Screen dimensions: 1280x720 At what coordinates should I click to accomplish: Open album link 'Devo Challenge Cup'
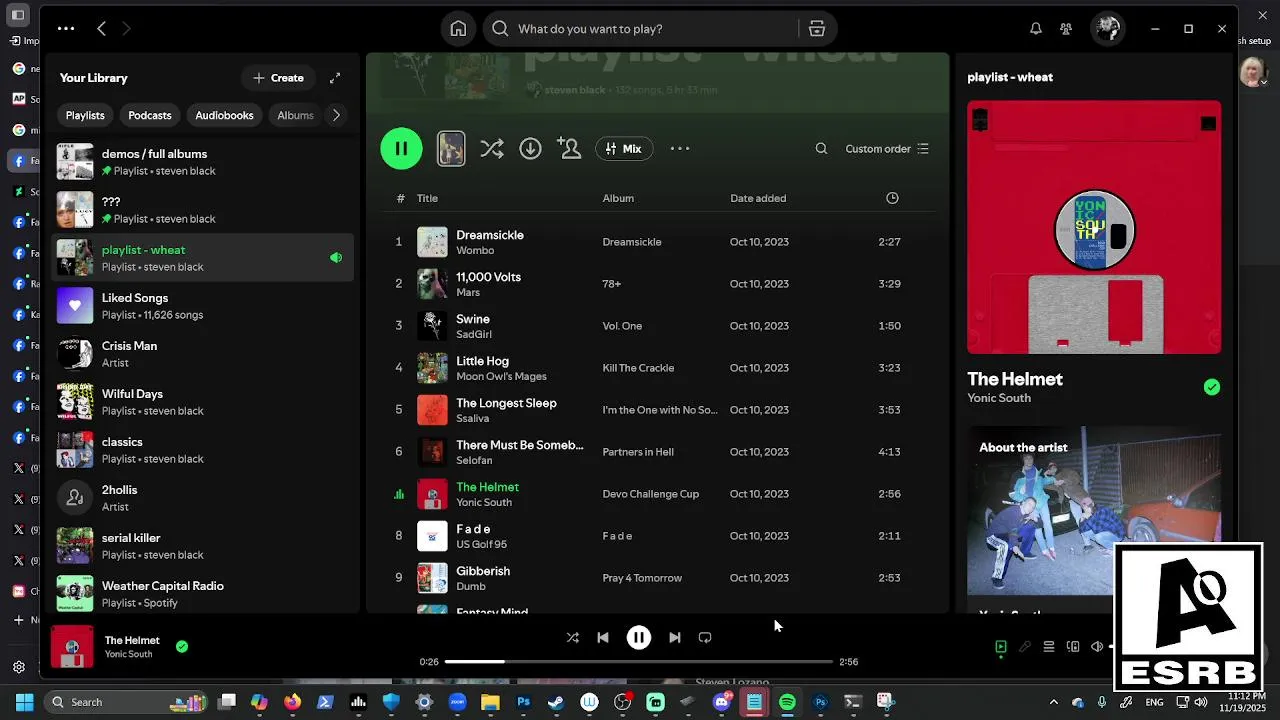click(650, 494)
